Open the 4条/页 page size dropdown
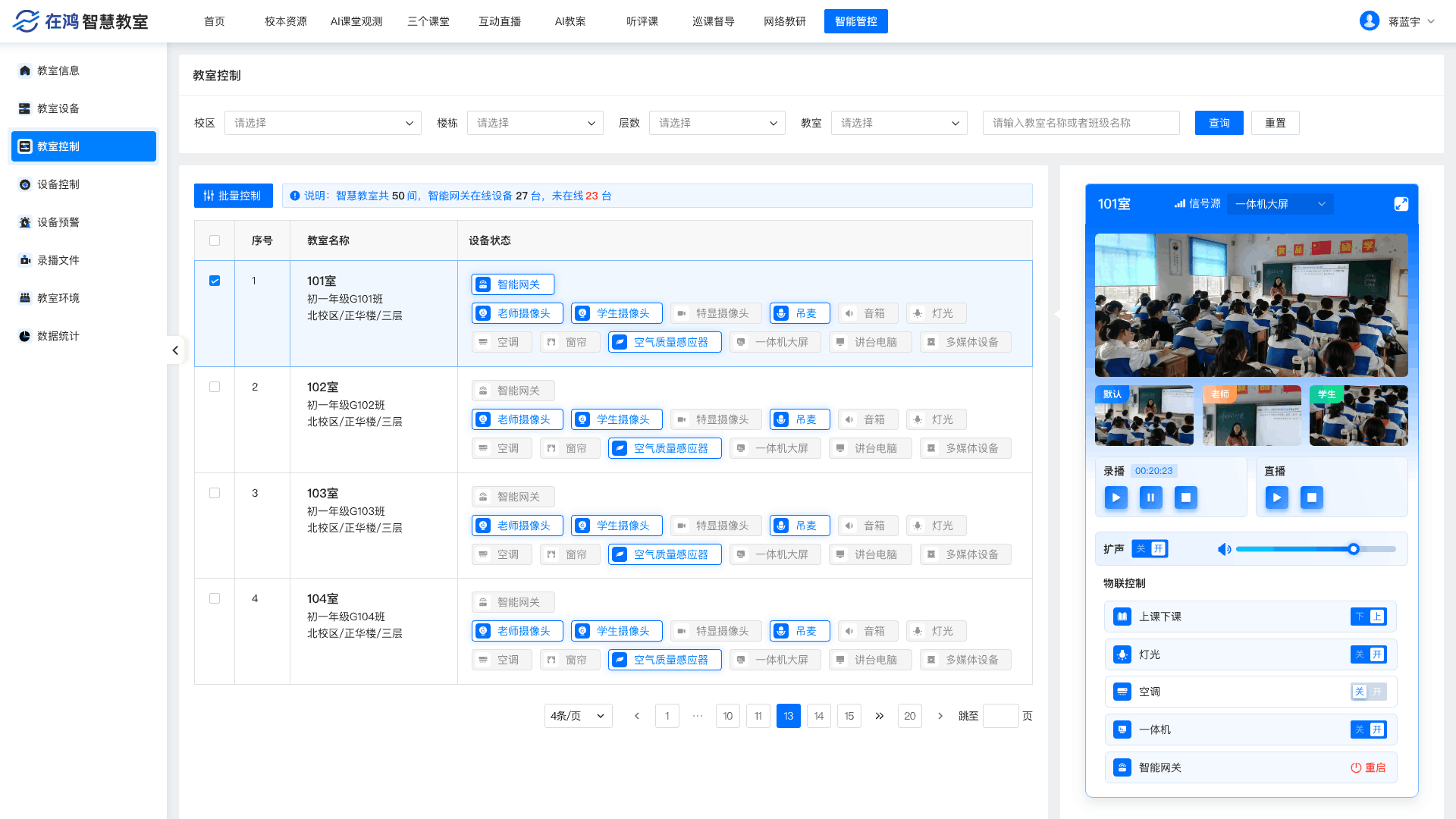Viewport: 1456px width, 819px height. click(x=578, y=716)
